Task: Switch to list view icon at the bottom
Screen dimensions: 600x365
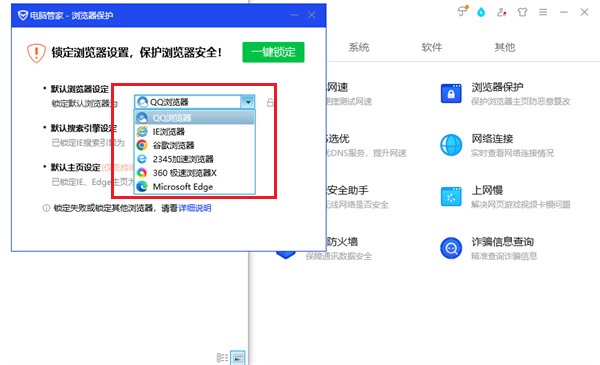Action: (x=222, y=358)
